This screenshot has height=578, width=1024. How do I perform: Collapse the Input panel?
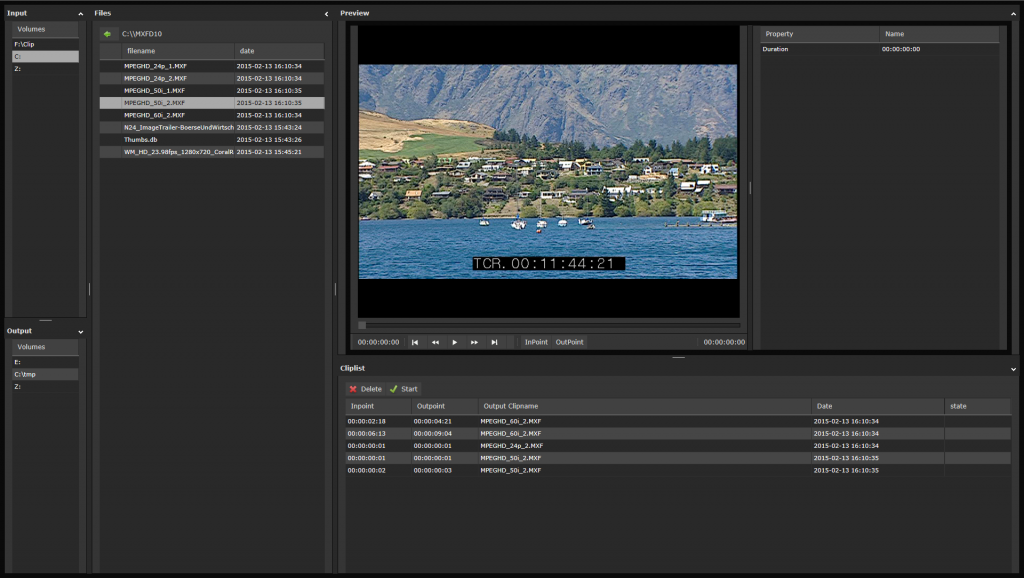[80, 13]
